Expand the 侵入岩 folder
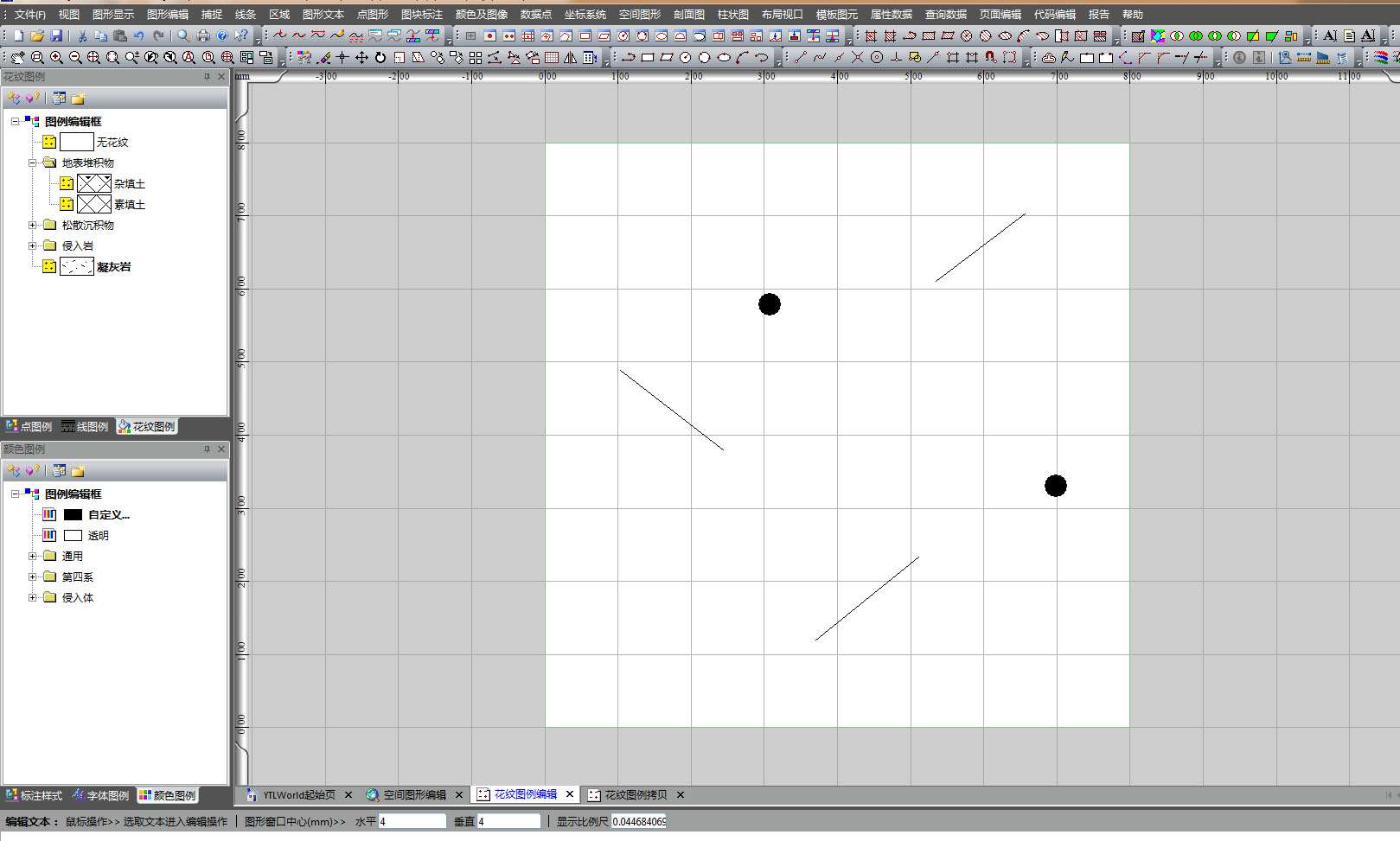1400x841 pixels. click(33, 246)
